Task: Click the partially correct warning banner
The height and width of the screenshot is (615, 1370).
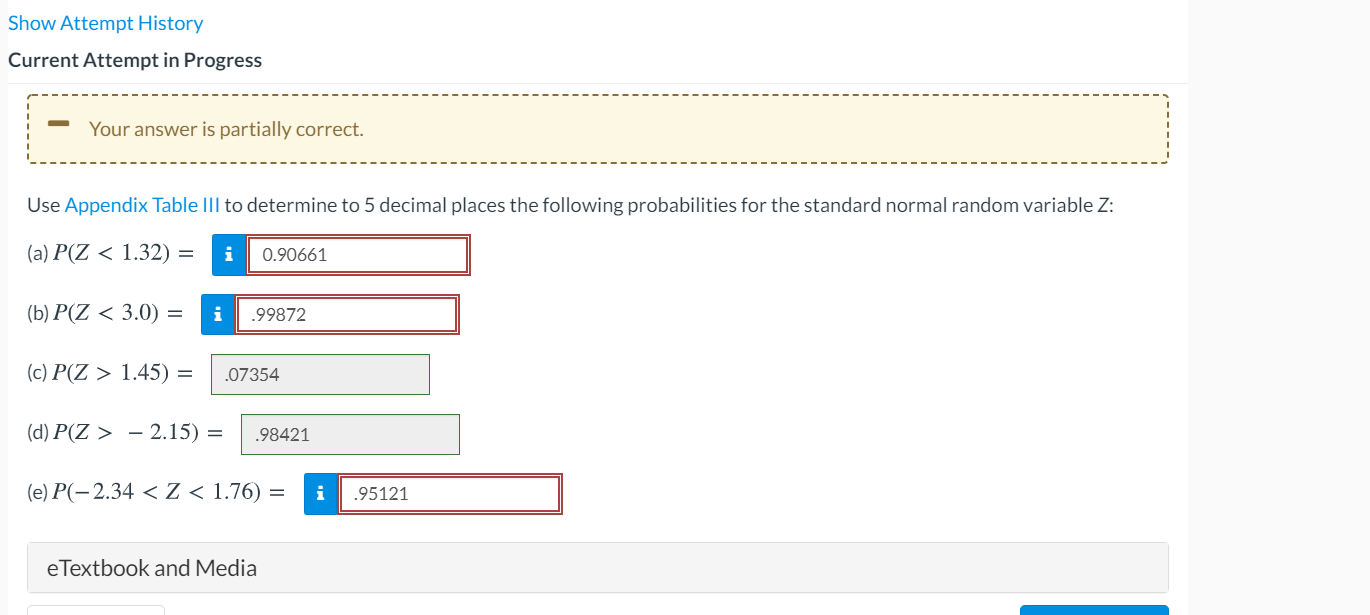Action: click(x=597, y=128)
